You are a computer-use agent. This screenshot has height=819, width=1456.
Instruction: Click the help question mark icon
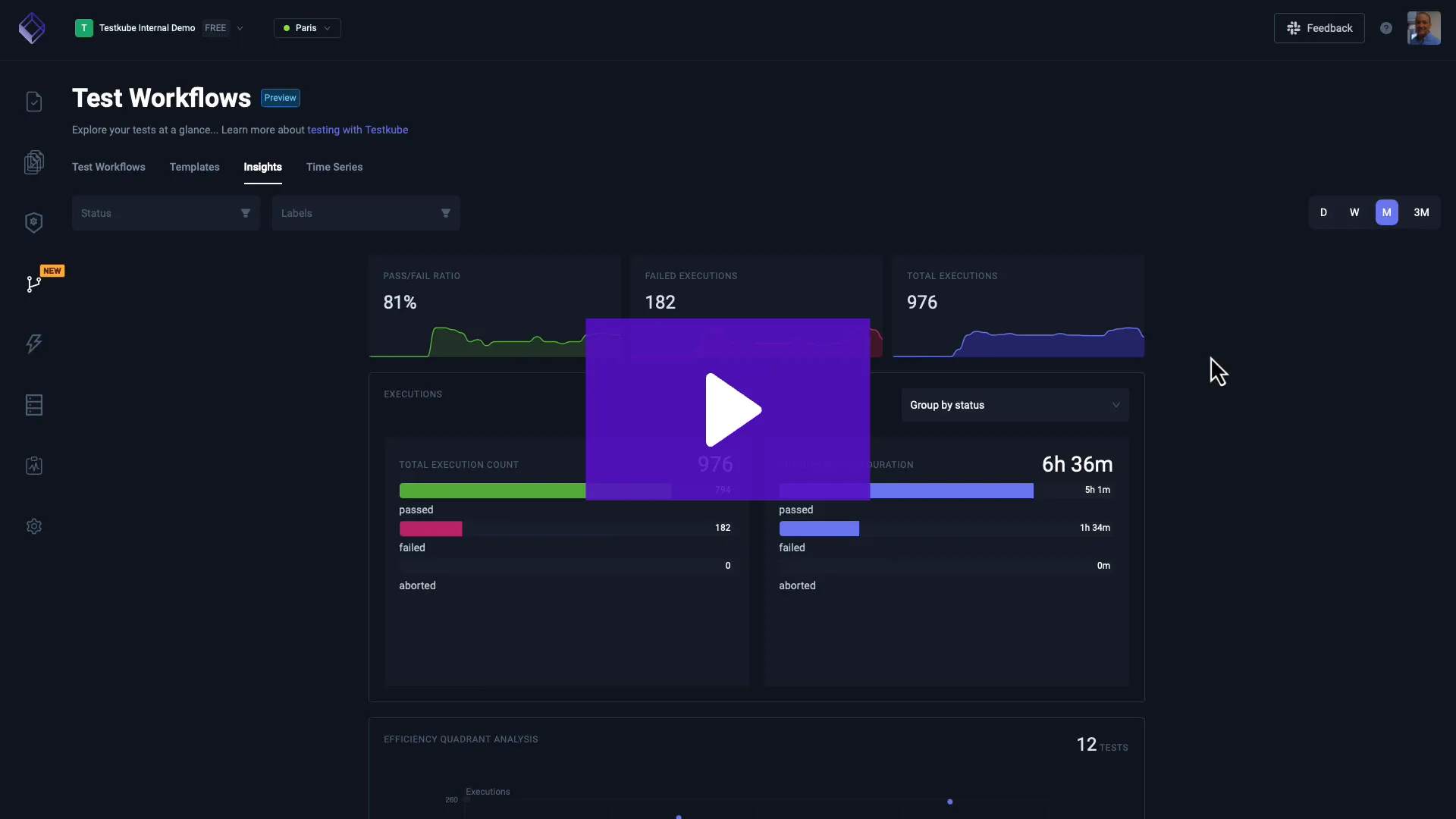pos(1386,28)
